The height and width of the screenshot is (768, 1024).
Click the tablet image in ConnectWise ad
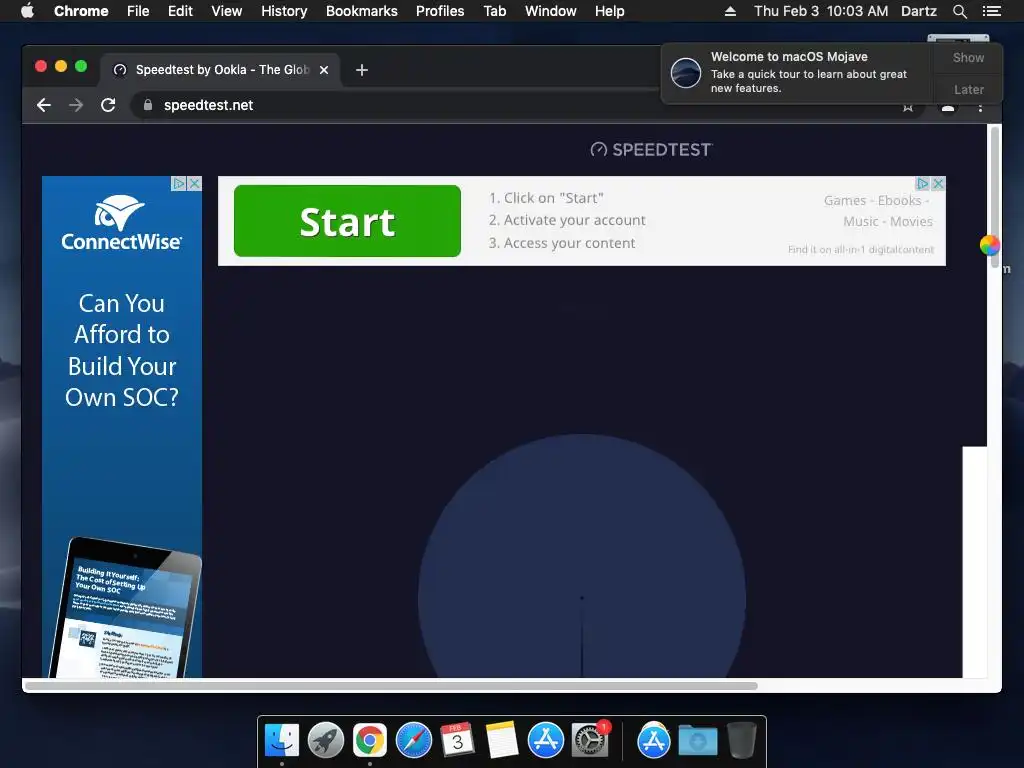click(126, 607)
